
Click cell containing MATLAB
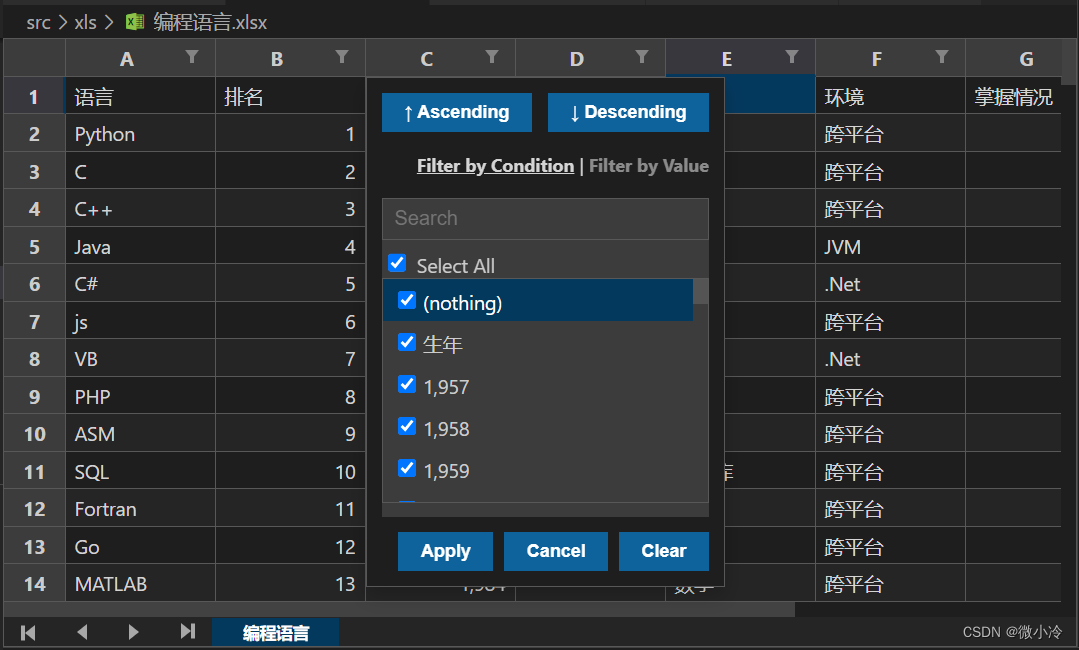tap(140, 584)
